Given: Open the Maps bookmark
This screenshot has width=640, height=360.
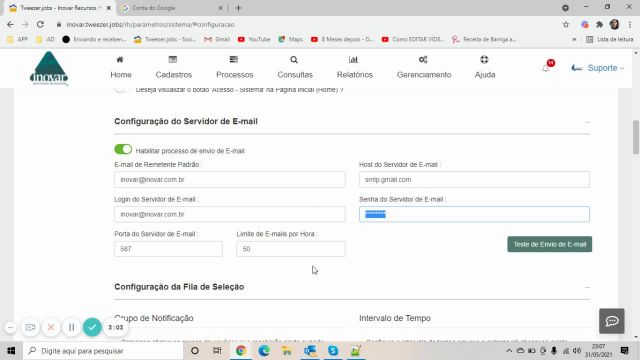Looking at the screenshot, I should [291, 39].
